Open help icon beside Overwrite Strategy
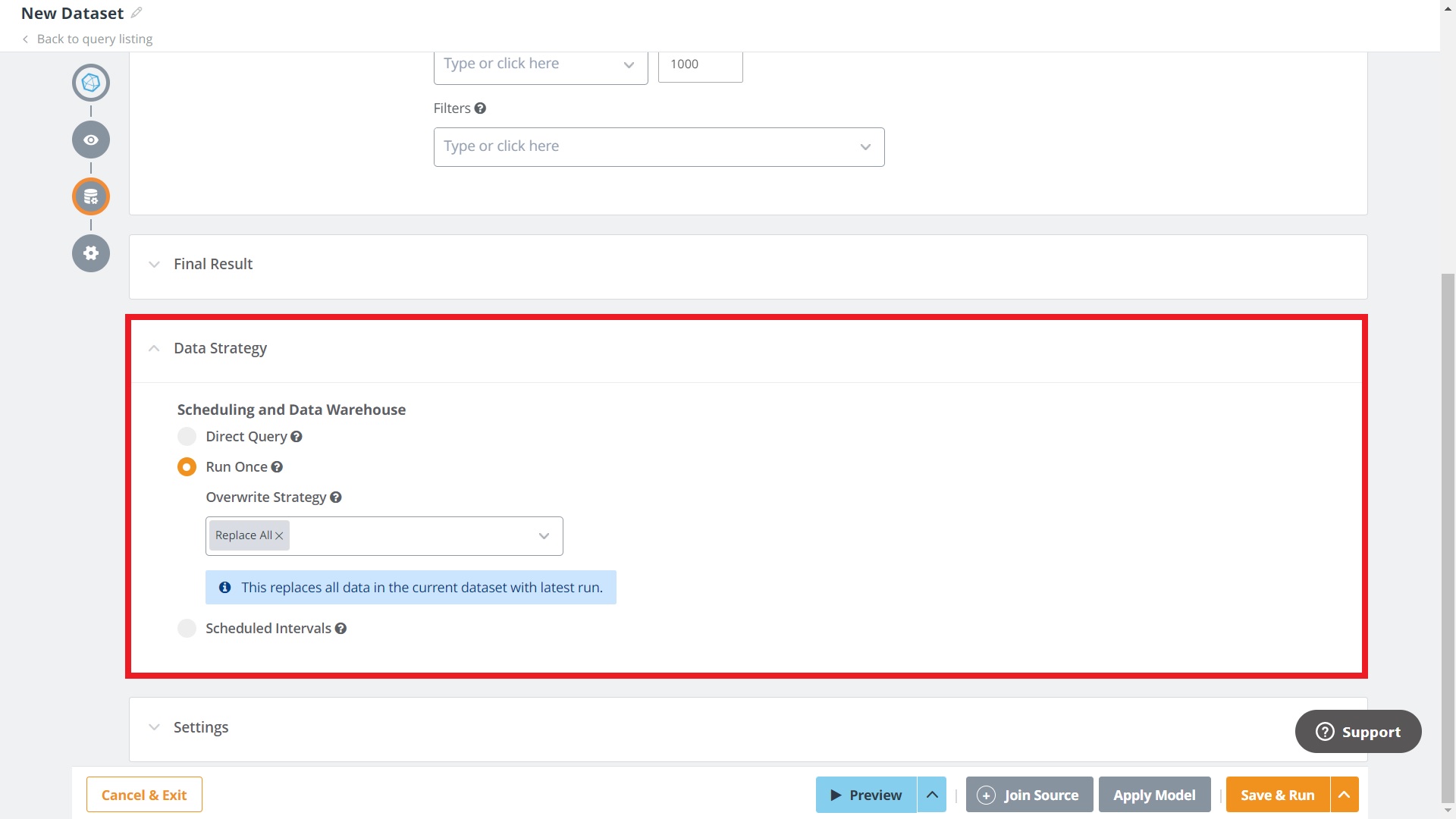 point(336,497)
